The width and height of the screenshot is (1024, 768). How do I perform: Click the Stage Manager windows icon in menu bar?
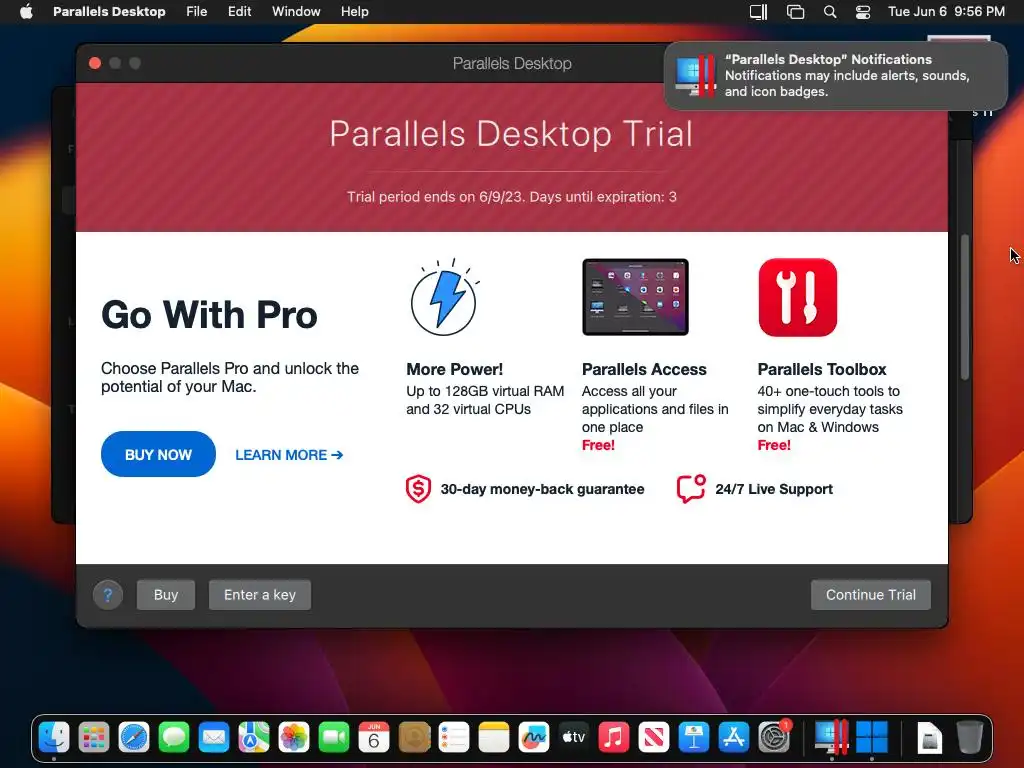[795, 12]
